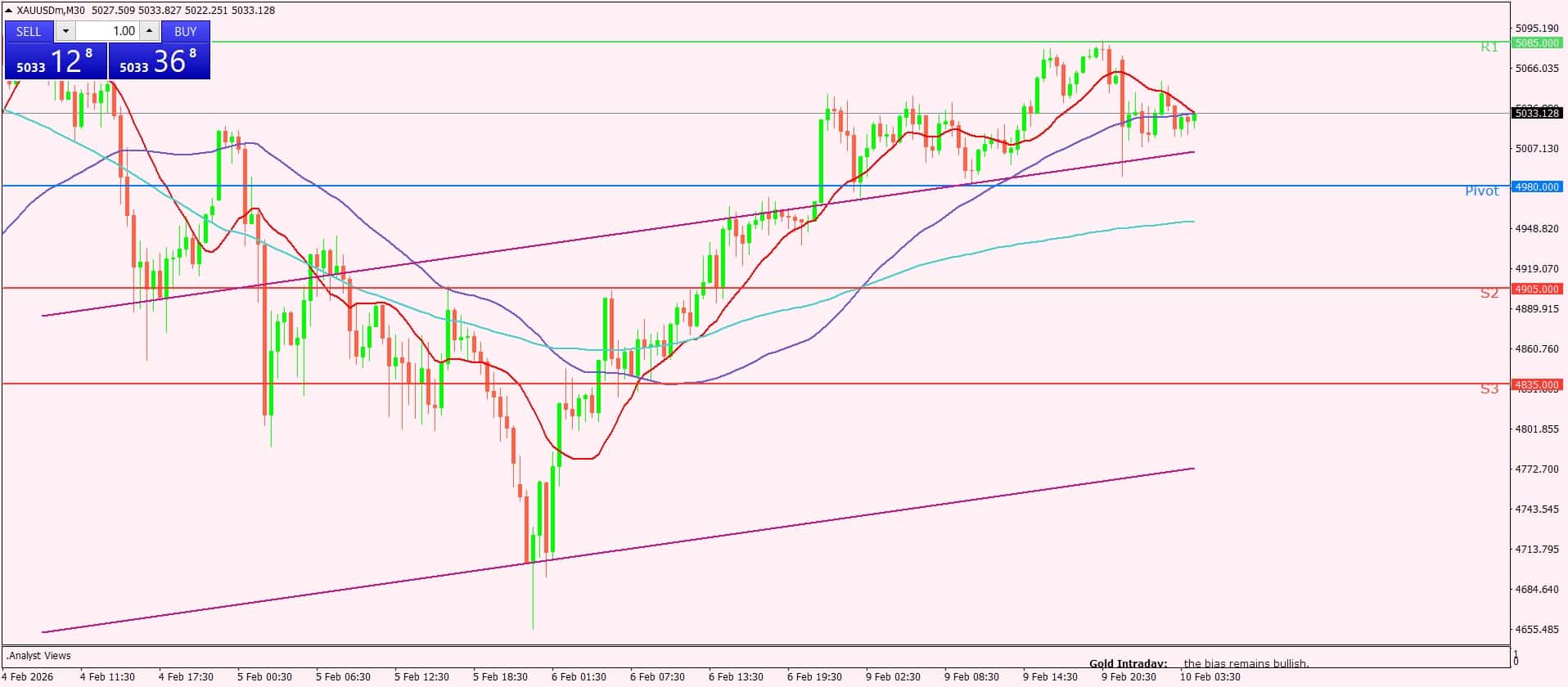1568x687 pixels.
Task: Click the 4948.820 price scale value
Action: [1537, 228]
